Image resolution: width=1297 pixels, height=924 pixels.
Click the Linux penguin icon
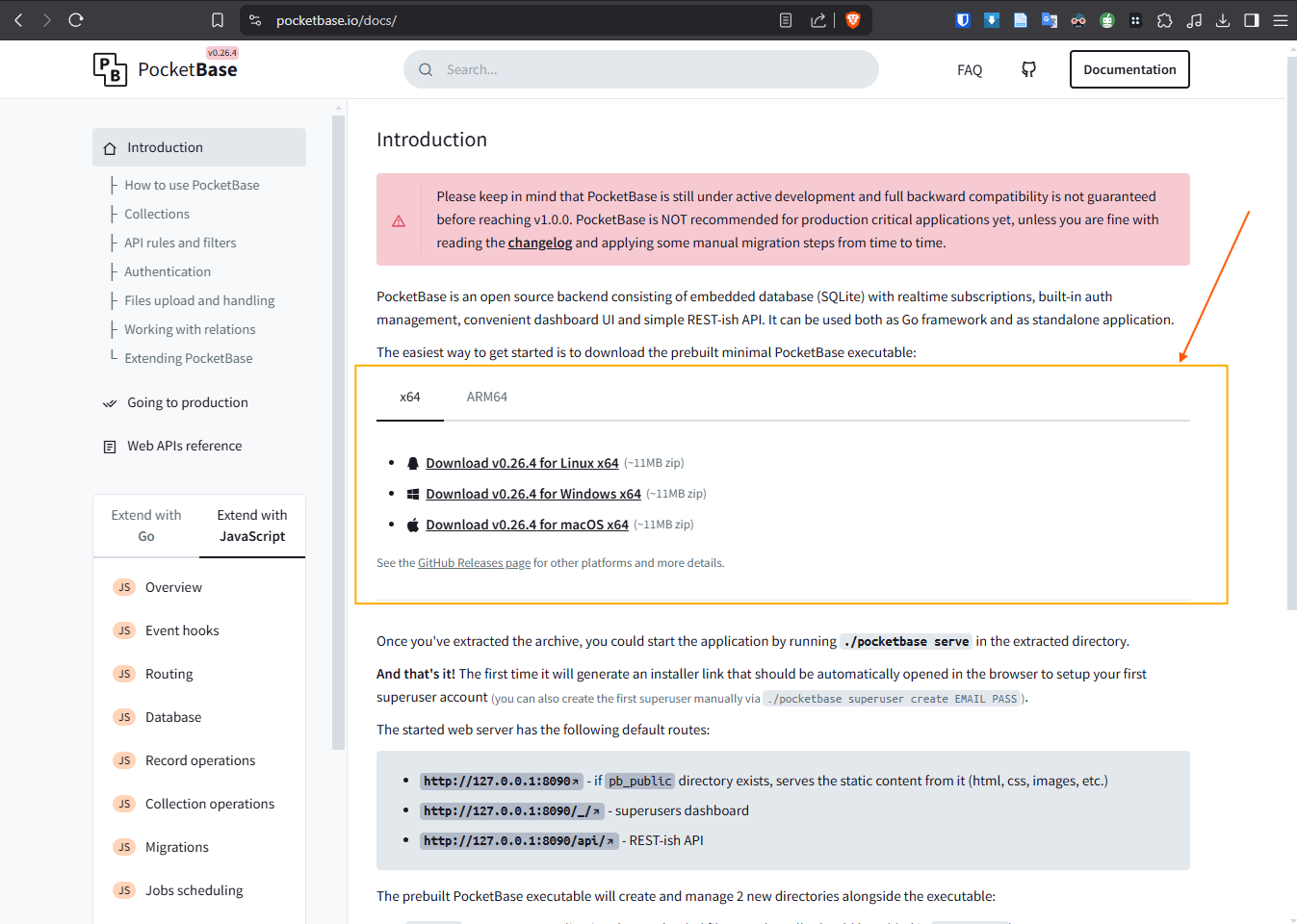point(413,463)
